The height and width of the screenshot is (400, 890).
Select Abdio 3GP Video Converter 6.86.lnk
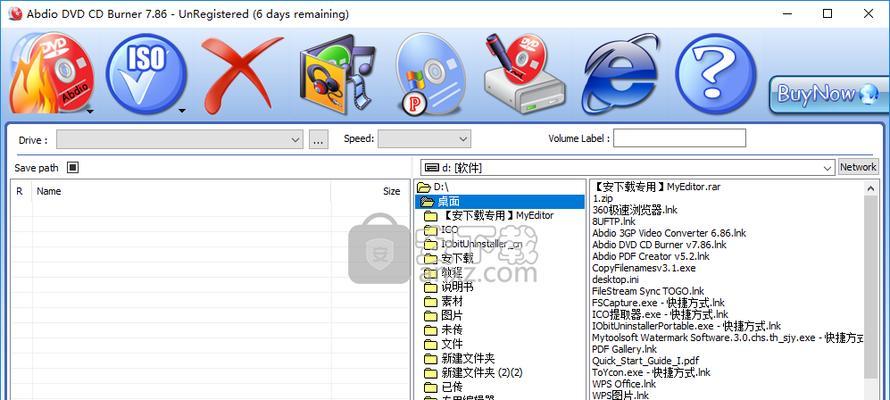pos(669,233)
